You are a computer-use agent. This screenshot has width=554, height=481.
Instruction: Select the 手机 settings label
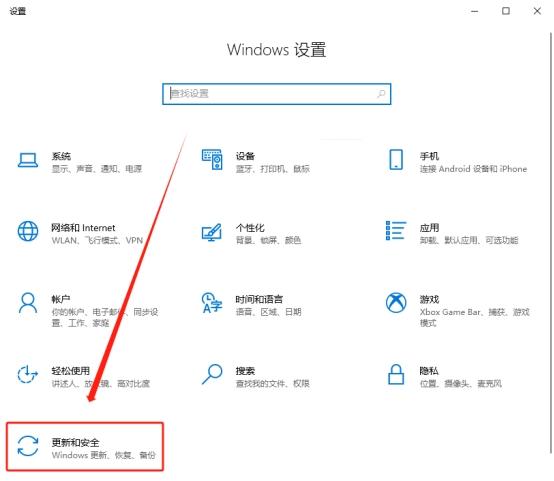click(429, 156)
